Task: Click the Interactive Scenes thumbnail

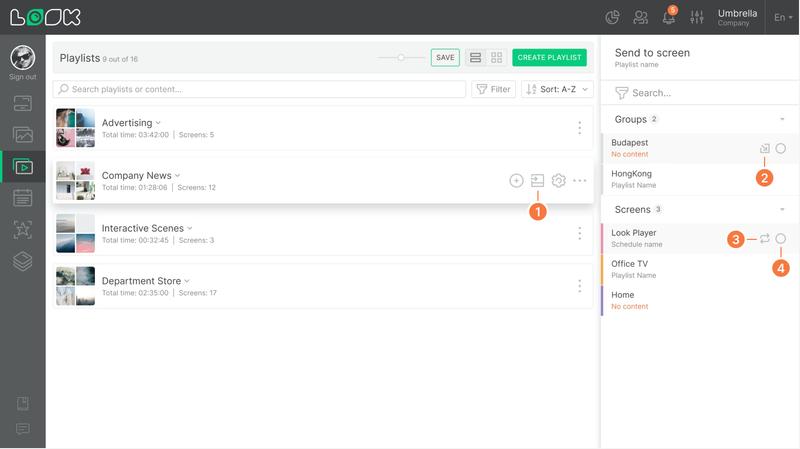Action: pos(76,233)
